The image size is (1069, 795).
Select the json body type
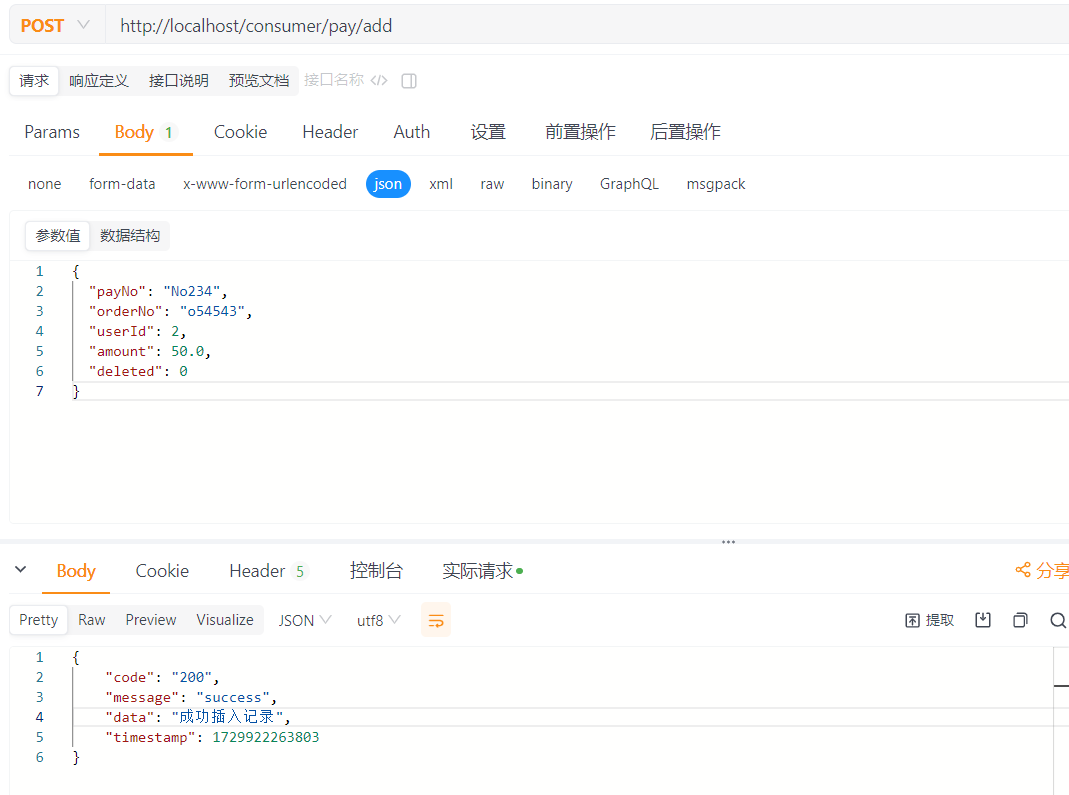tap(388, 184)
